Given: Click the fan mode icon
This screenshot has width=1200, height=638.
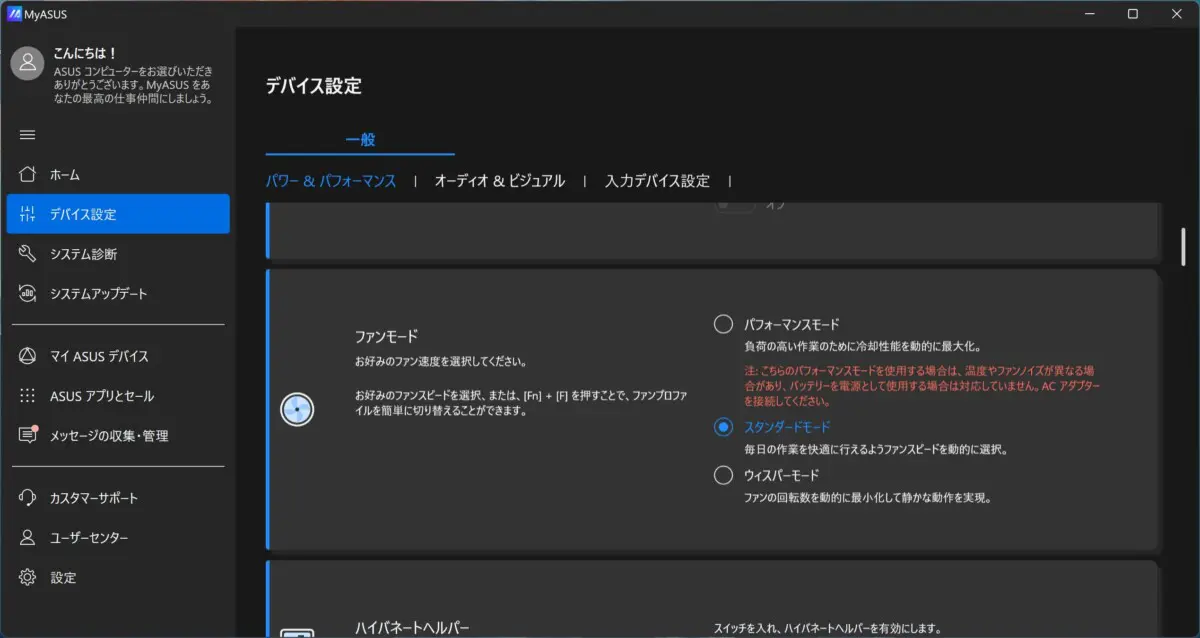Looking at the screenshot, I should click(x=298, y=409).
